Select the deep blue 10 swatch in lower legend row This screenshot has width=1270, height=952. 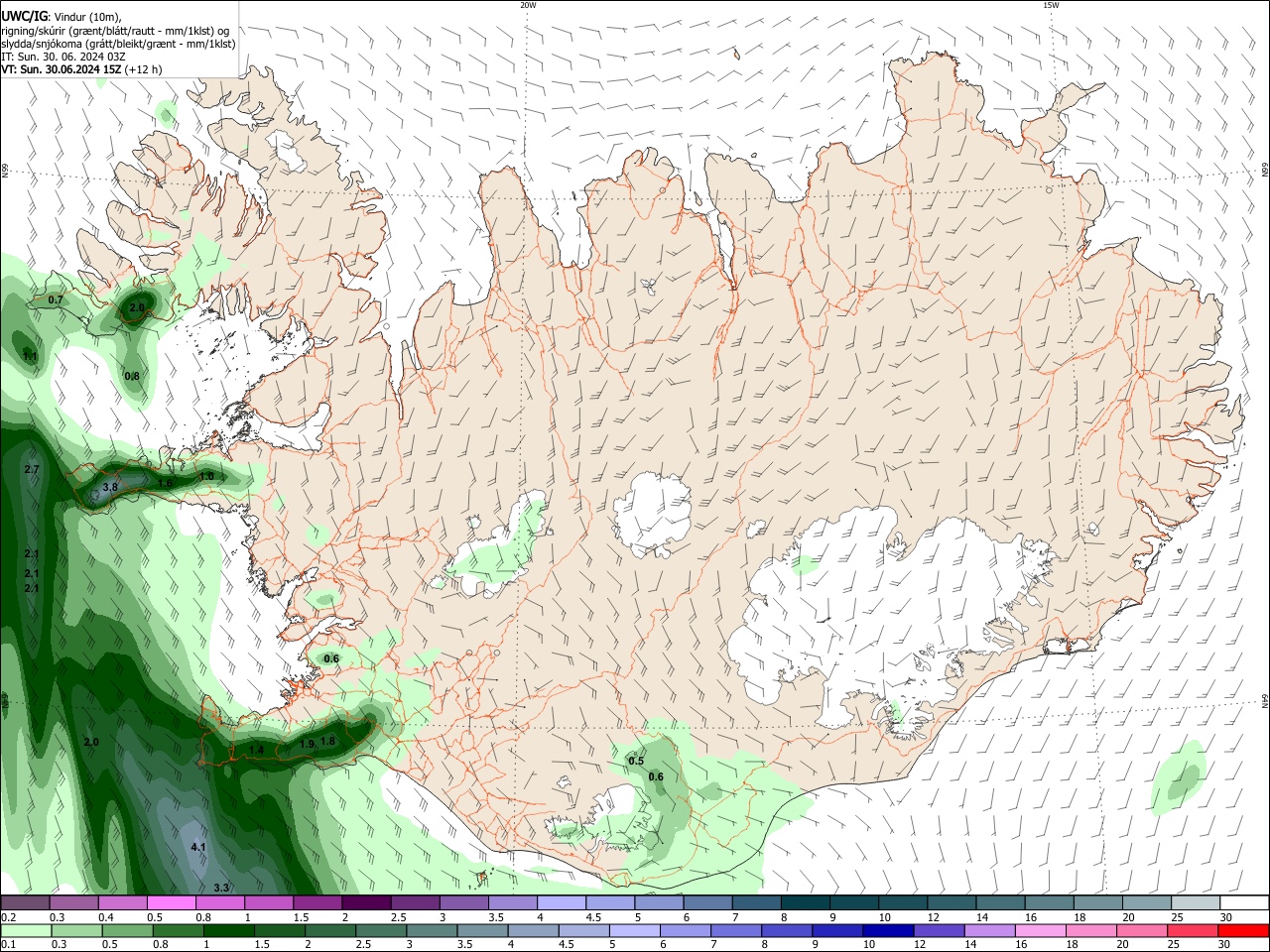coord(888,930)
